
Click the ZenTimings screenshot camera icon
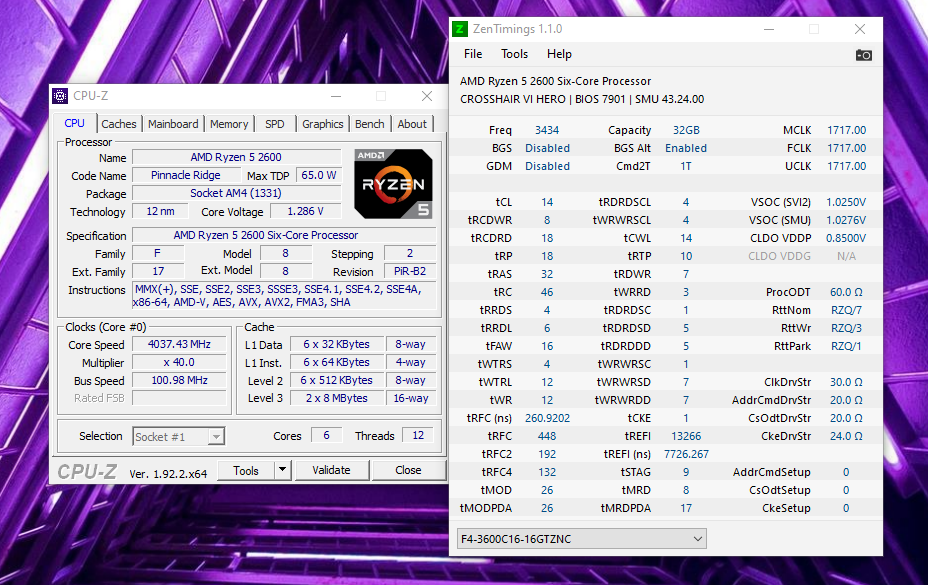(x=863, y=55)
